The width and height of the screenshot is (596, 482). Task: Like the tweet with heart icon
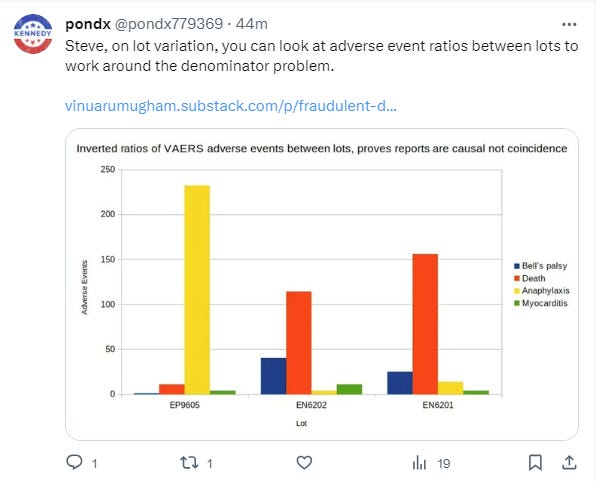[304, 463]
